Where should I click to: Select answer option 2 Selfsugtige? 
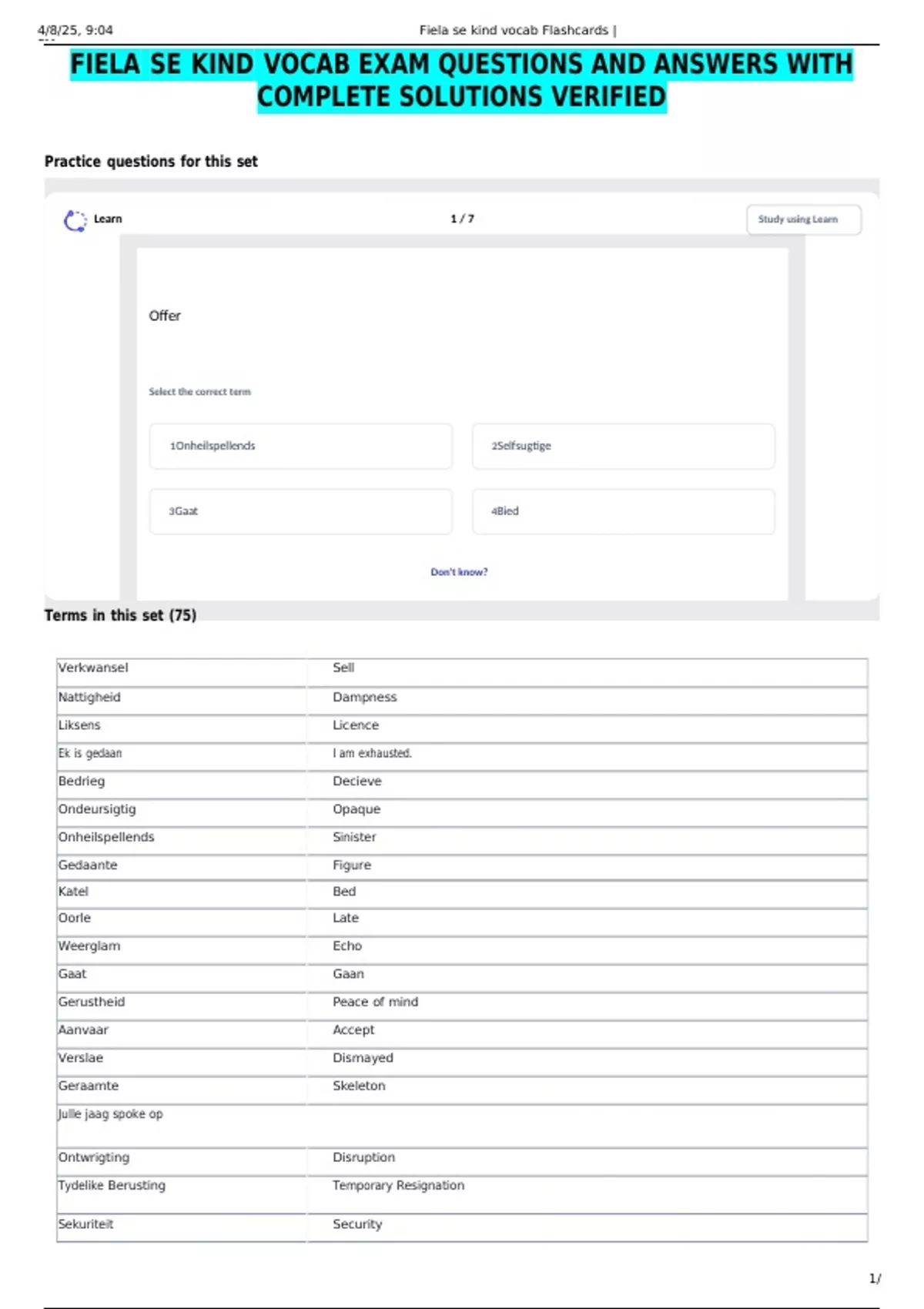(x=623, y=446)
